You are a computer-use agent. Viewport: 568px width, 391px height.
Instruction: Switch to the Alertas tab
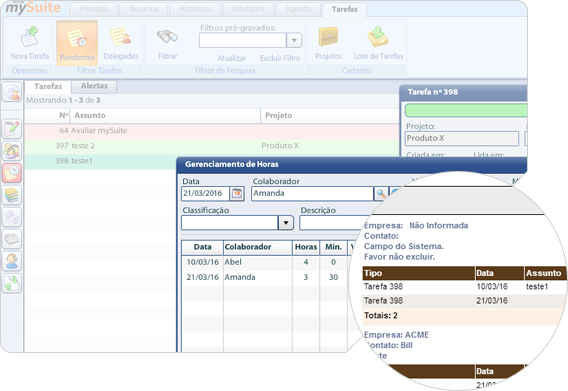pos(94,86)
